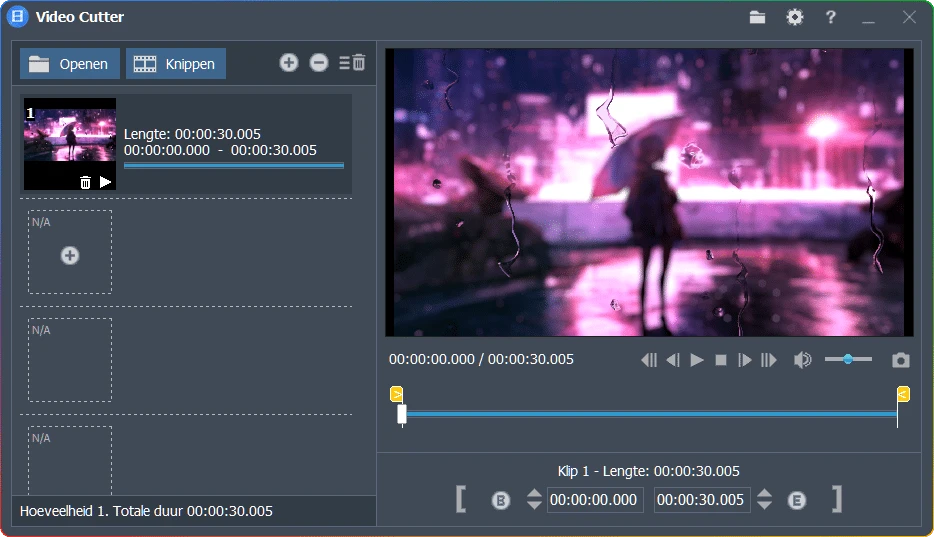Viewport: 934px width, 537px height.
Task: Click the video preview frame
Action: pyautogui.click(x=649, y=192)
